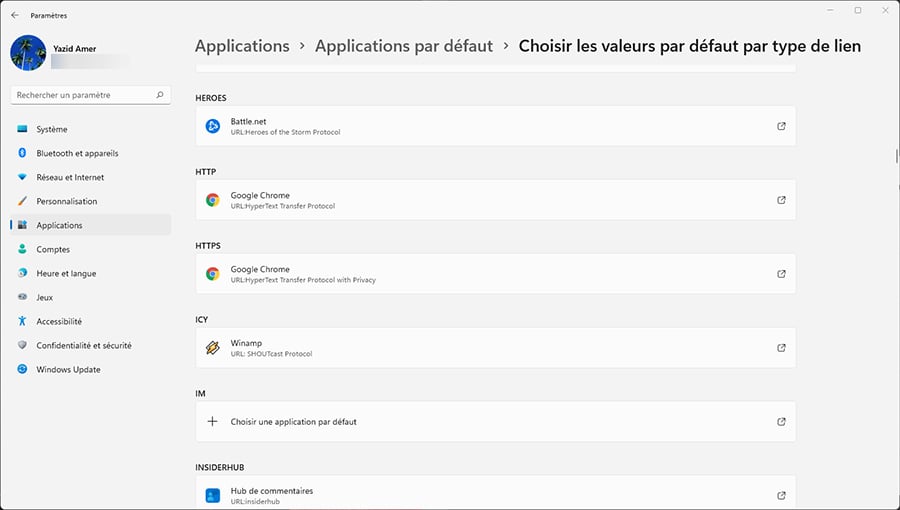
Task: Go to Applications breadcrumb
Action: pos(242,46)
